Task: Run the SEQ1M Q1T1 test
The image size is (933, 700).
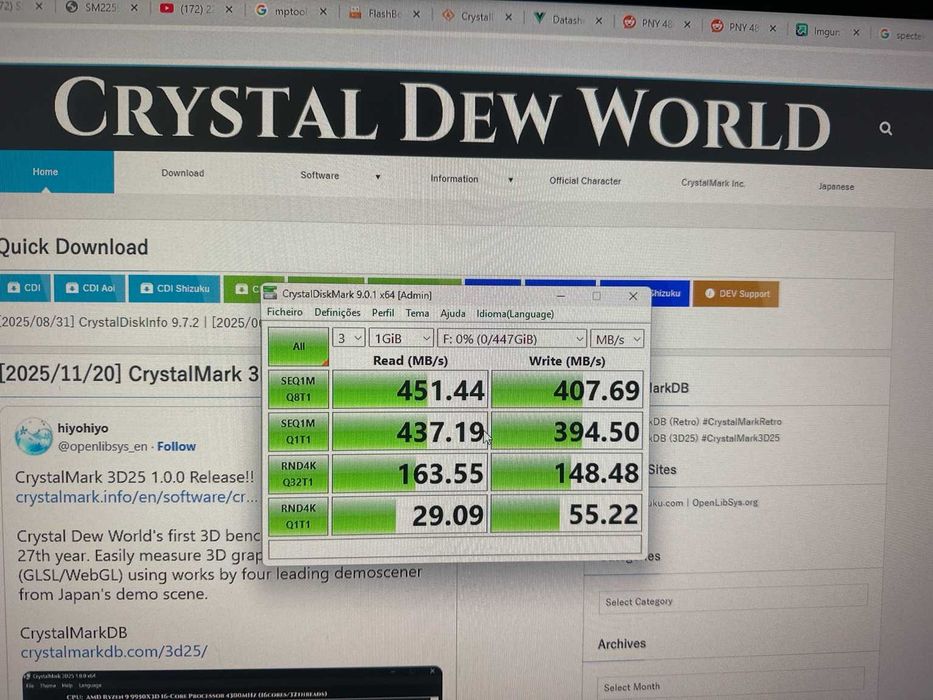Action: pos(298,431)
